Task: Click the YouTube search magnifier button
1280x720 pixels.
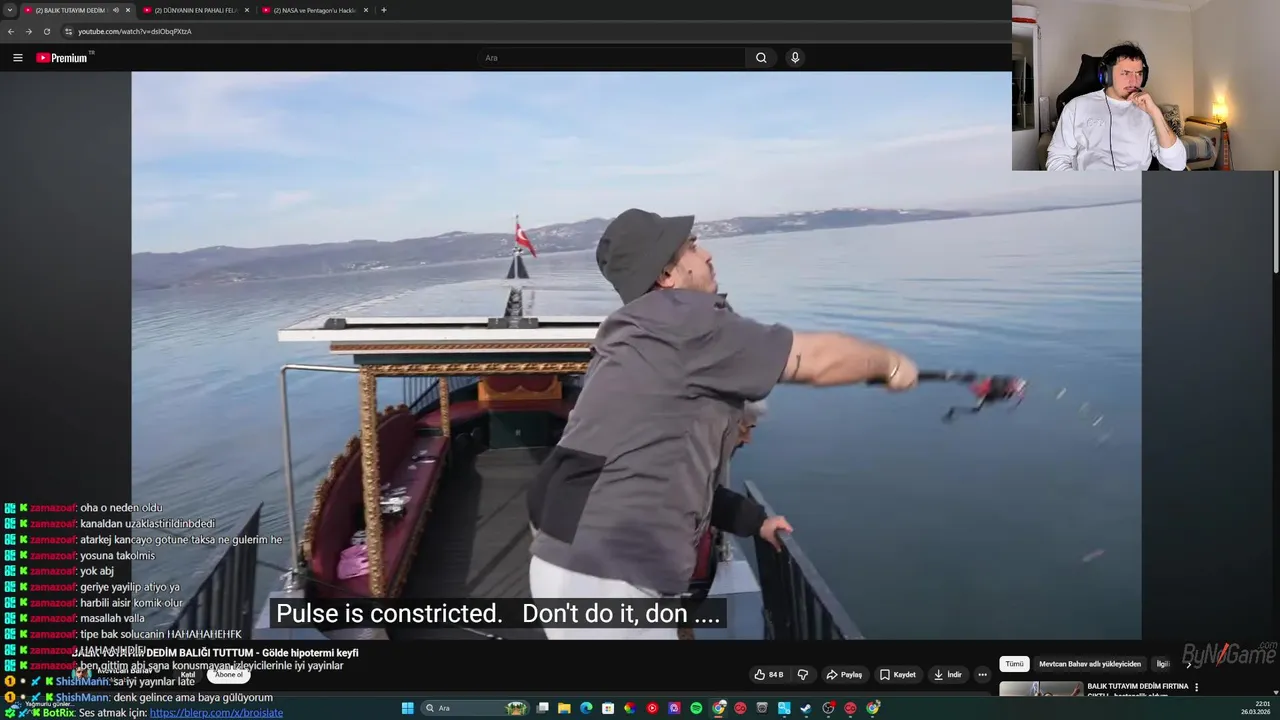Action: click(x=761, y=58)
